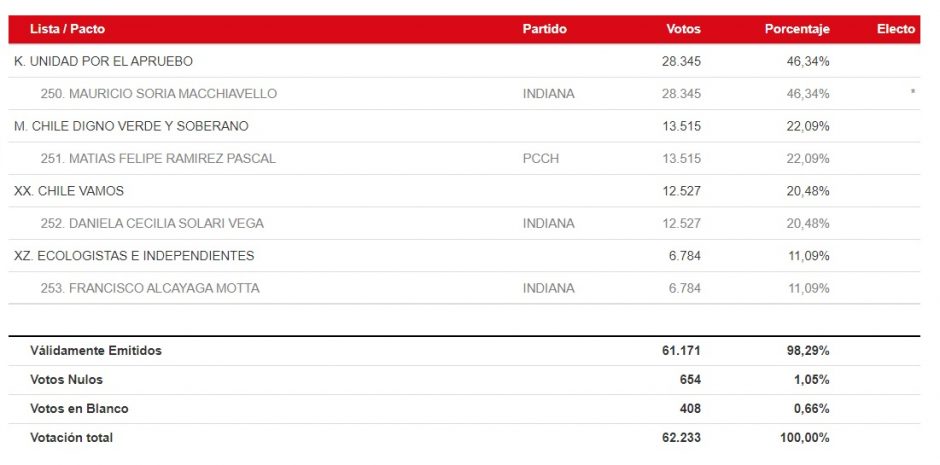Click the Válidamente Emitidos summary row label
Screen dimensions: 940x465
96,351
